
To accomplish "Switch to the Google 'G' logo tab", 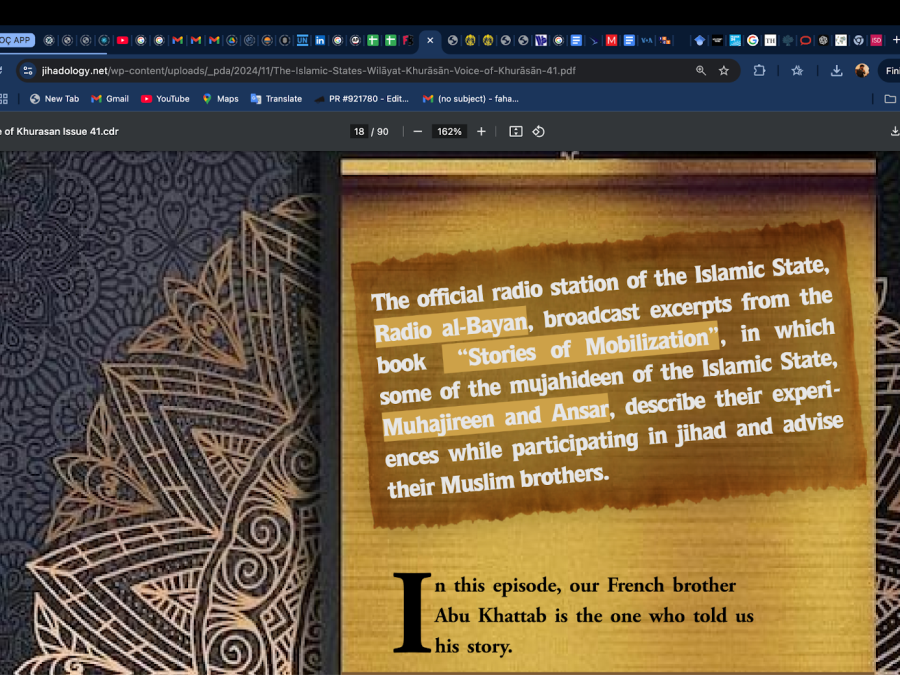I will coord(752,40).
